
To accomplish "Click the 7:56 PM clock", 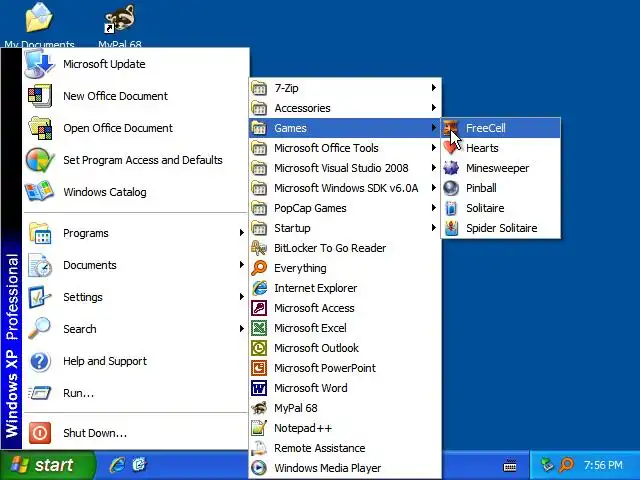I will tap(603, 465).
